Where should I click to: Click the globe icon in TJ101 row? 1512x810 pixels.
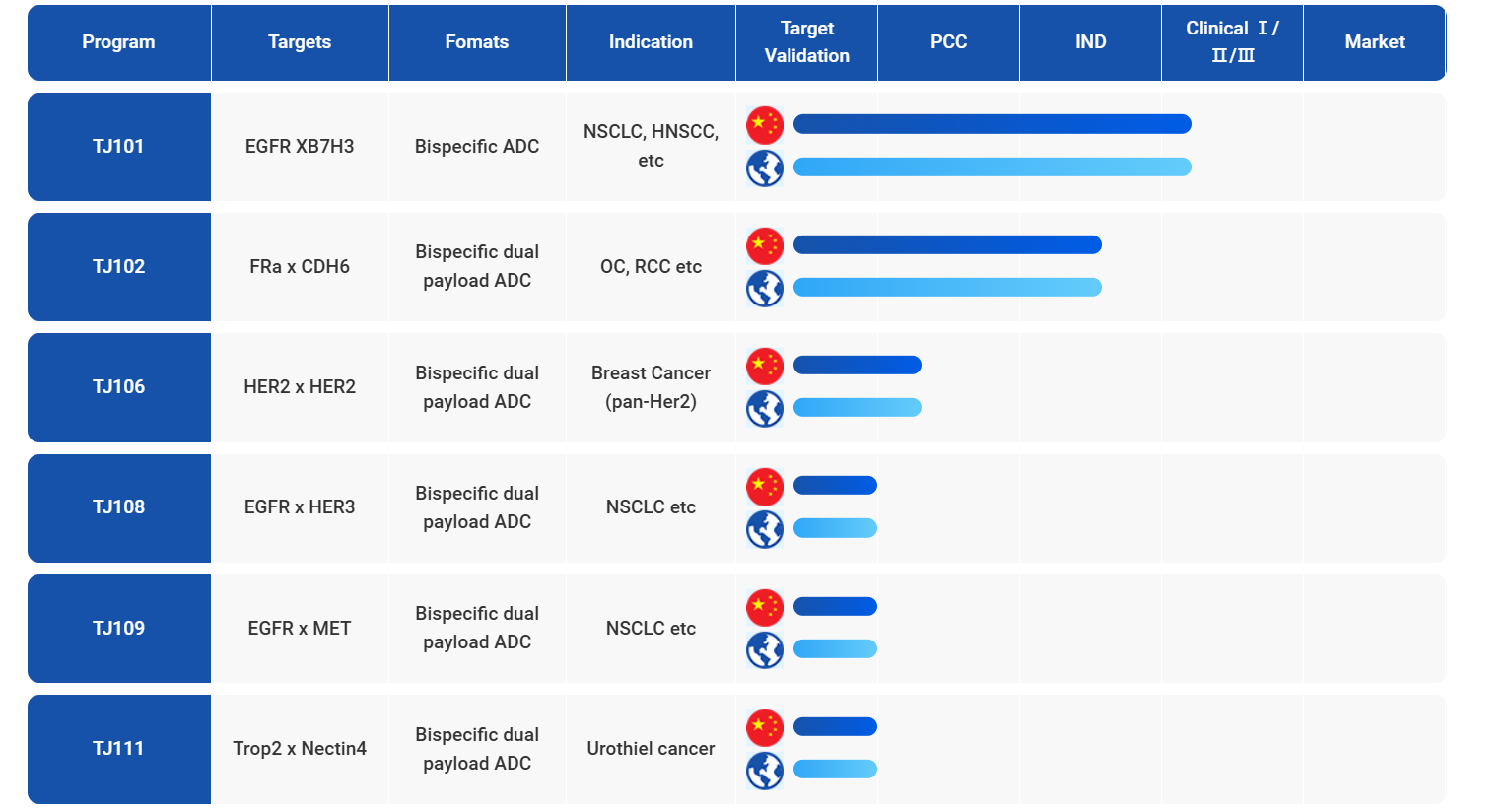click(x=765, y=169)
